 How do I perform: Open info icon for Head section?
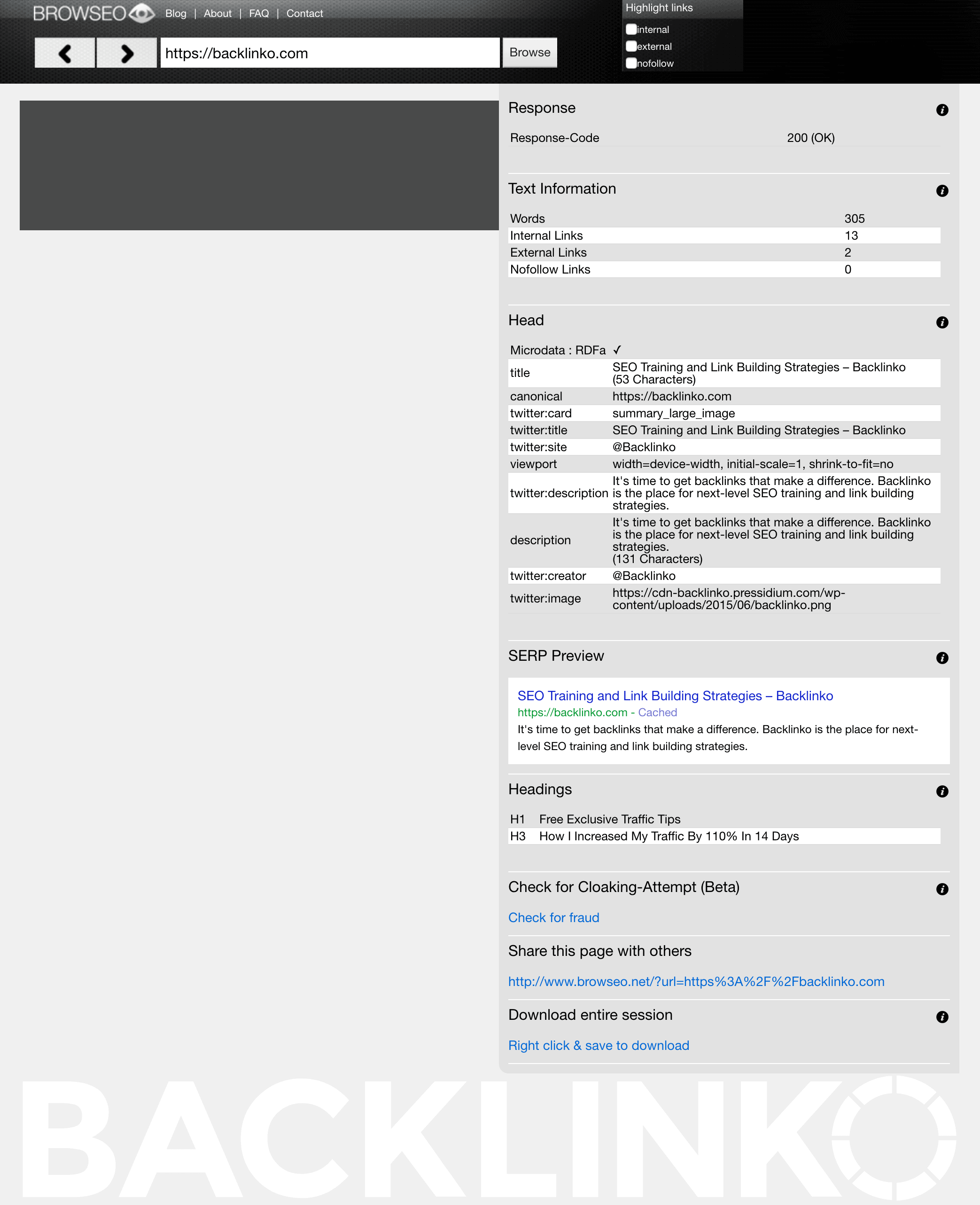point(941,322)
